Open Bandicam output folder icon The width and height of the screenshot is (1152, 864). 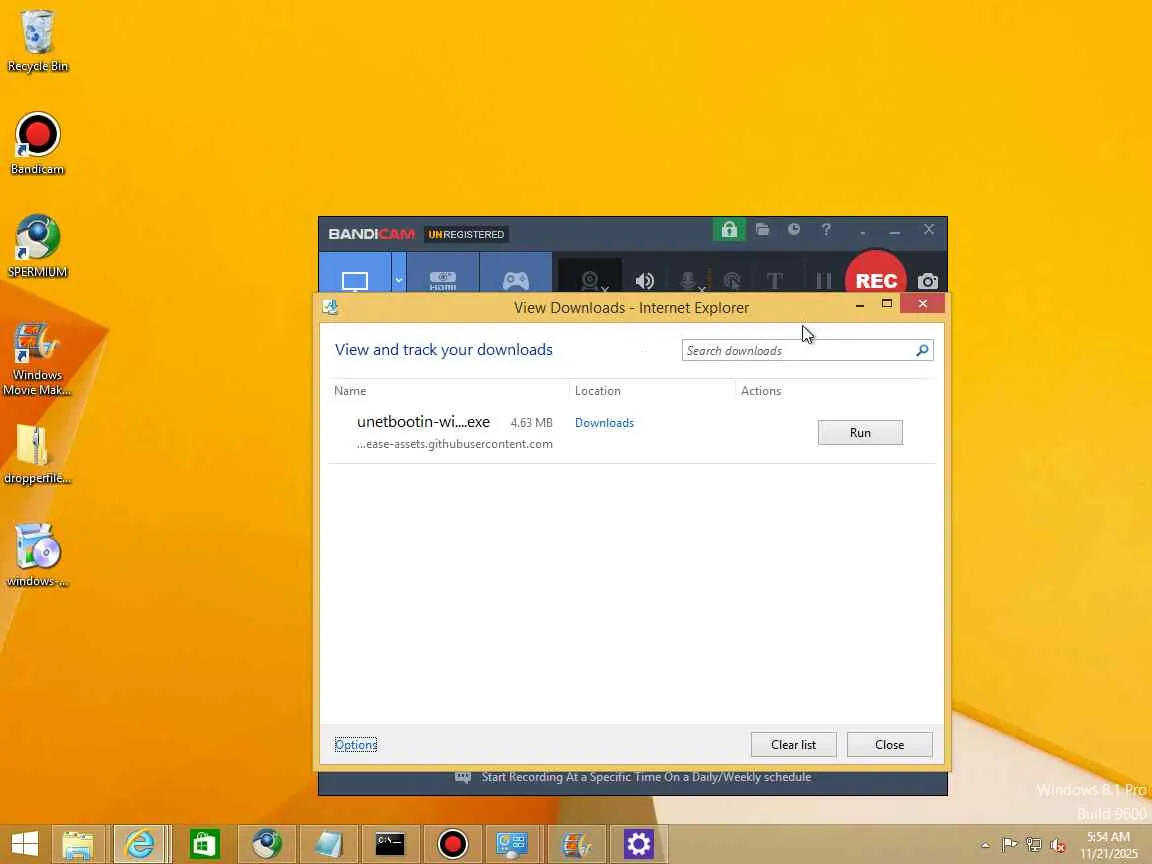(763, 230)
